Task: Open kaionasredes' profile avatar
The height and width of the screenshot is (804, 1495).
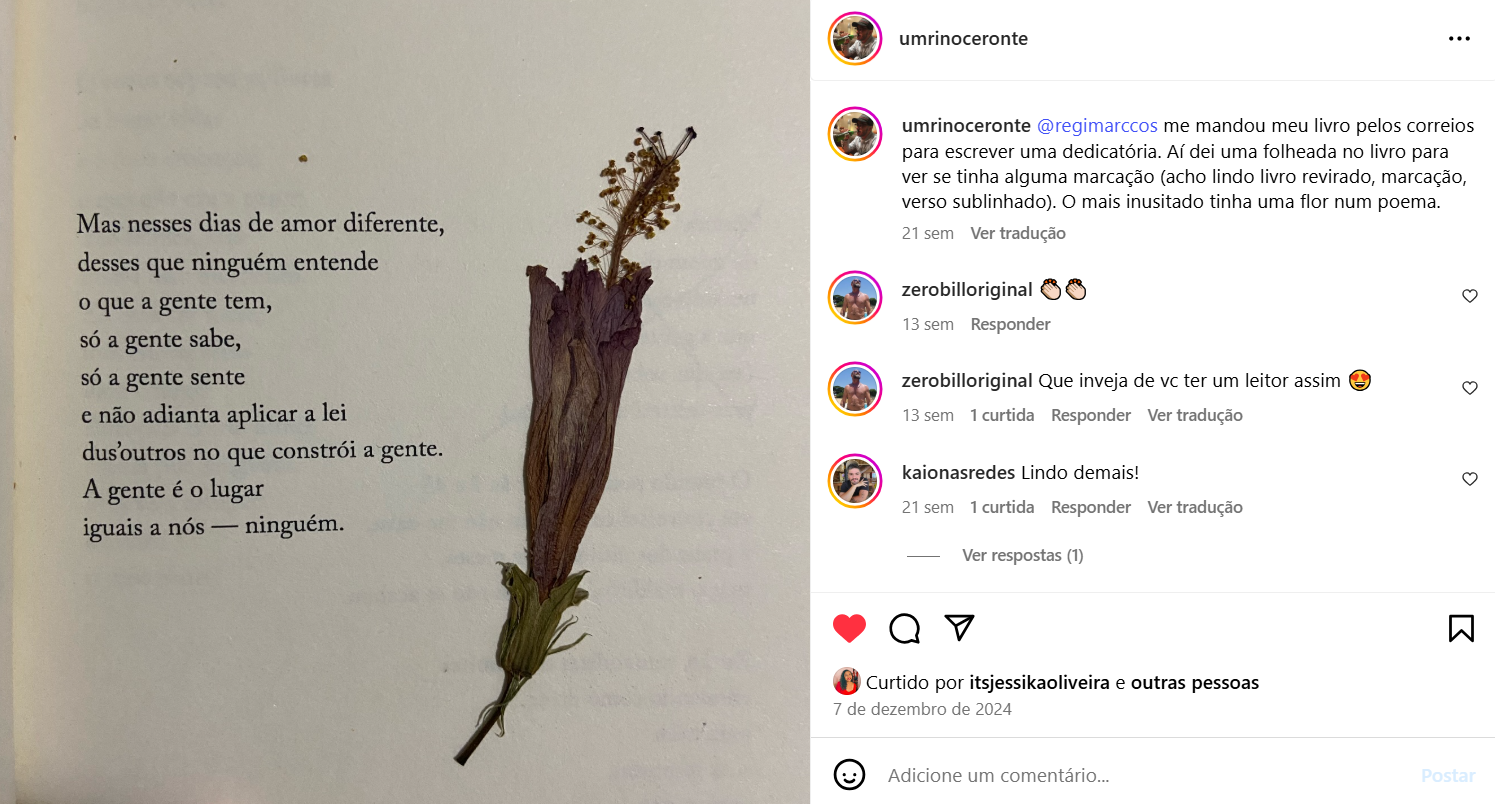Action: tap(855, 481)
